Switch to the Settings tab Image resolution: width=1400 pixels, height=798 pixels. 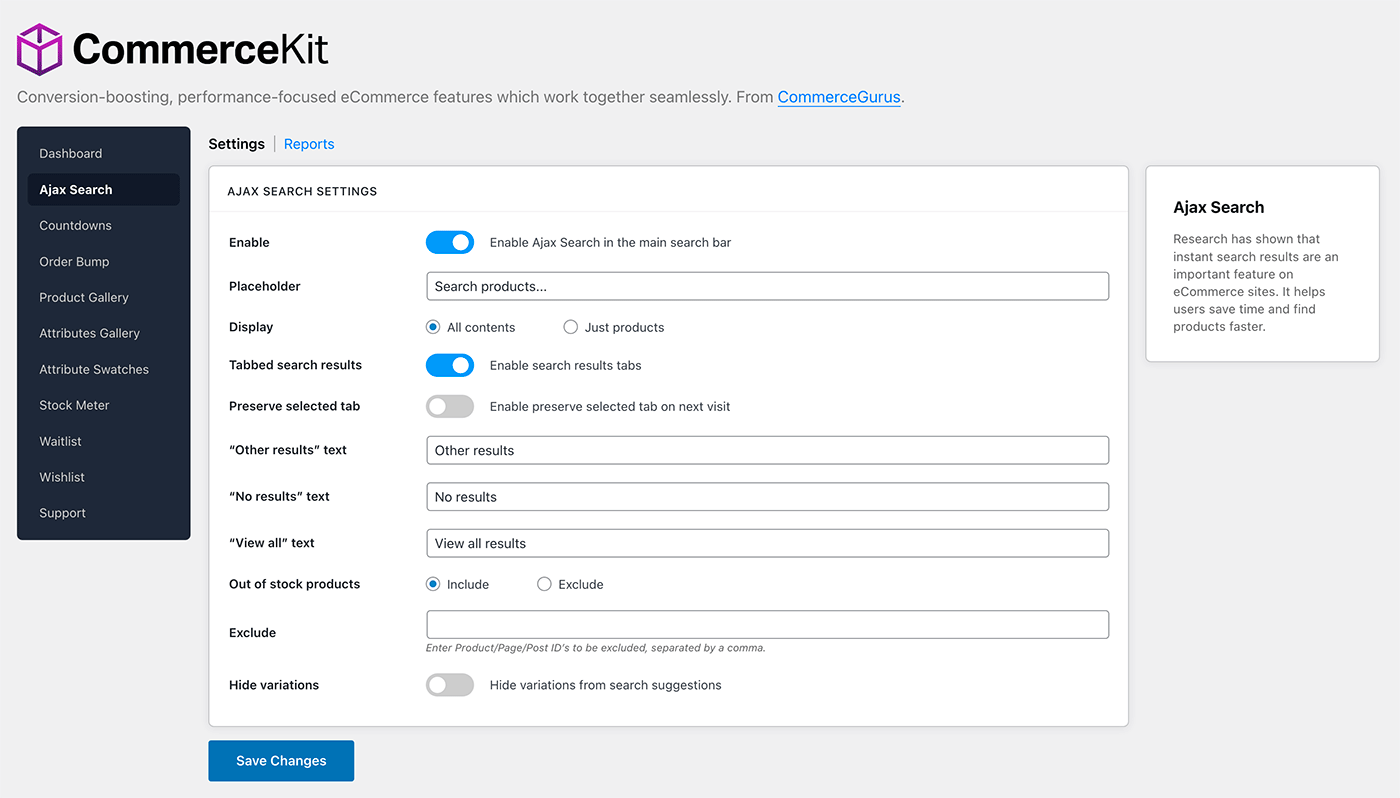pyautogui.click(x=236, y=144)
